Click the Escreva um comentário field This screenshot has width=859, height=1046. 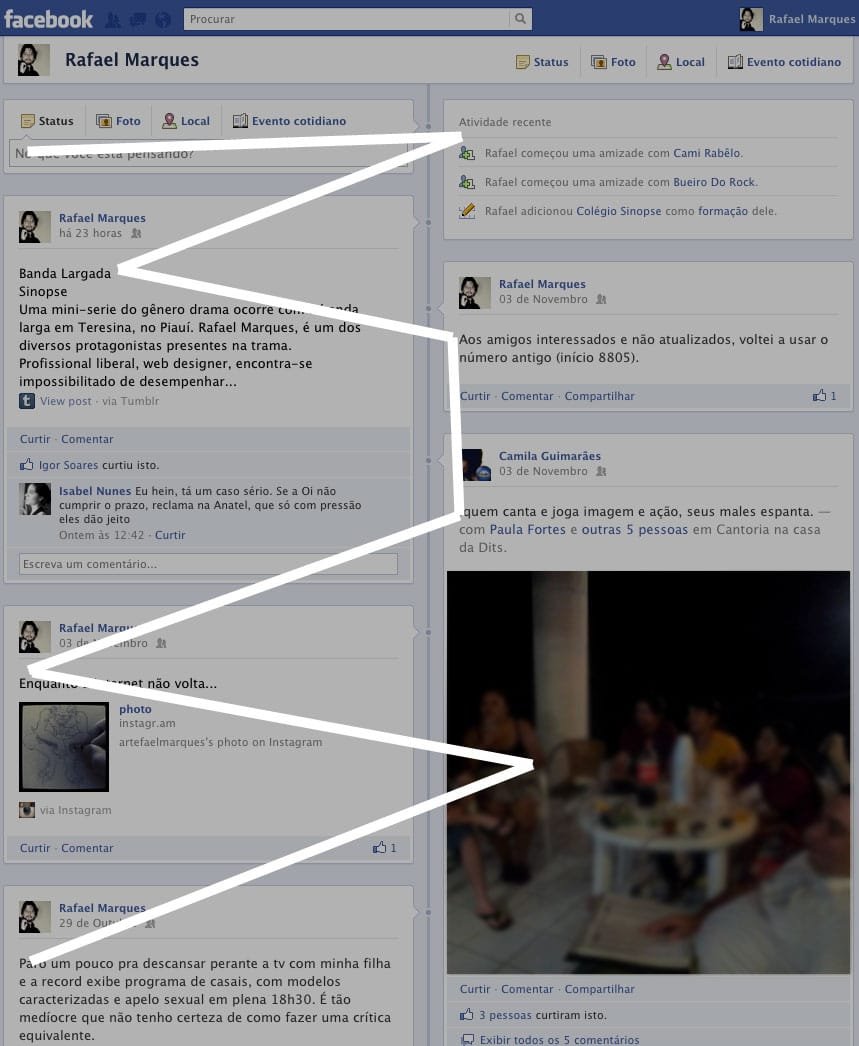tap(208, 564)
